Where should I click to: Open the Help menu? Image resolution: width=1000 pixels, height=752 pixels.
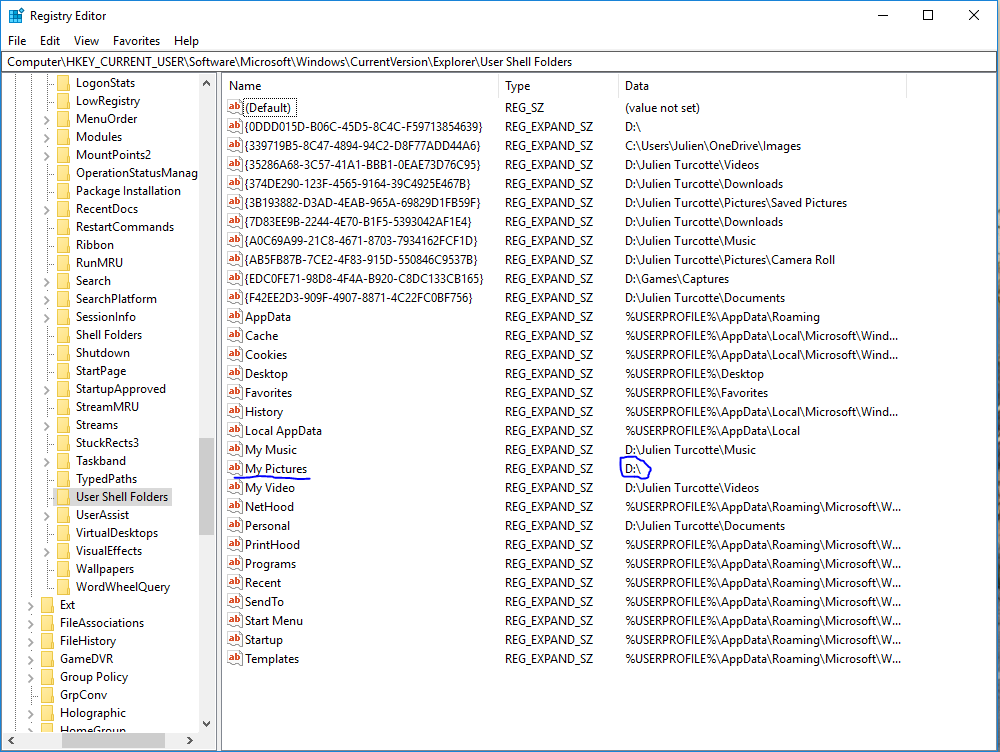tap(186, 41)
